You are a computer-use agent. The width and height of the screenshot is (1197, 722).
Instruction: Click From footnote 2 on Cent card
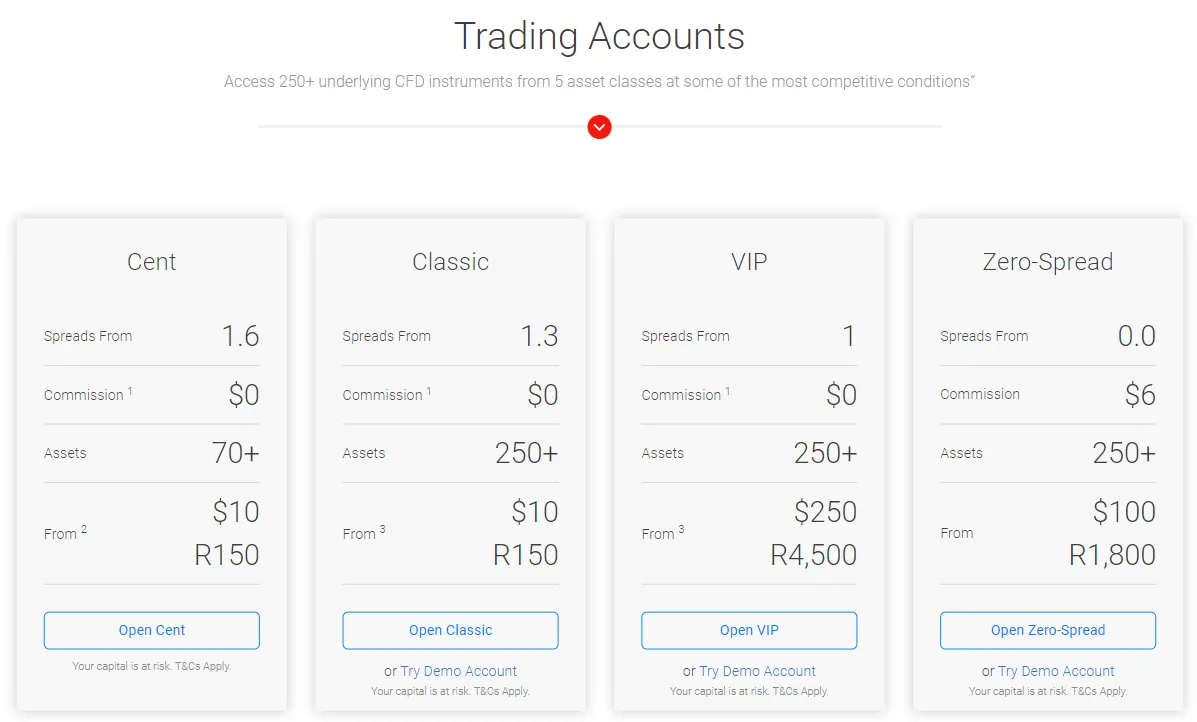(x=85, y=528)
